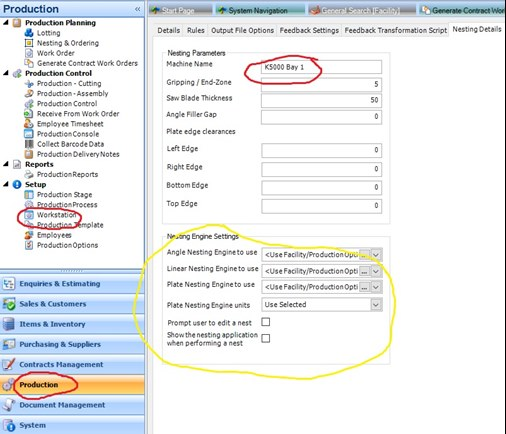Click ellipsis button beside Linear Nesting Engine
Image resolution: width=506 pixels, height=434 pixels.
365,271
